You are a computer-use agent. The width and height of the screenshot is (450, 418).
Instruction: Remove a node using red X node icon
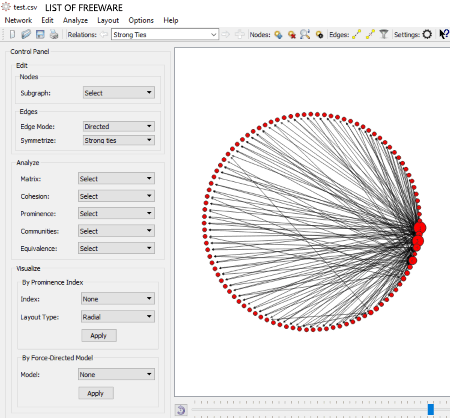point(292,35)
